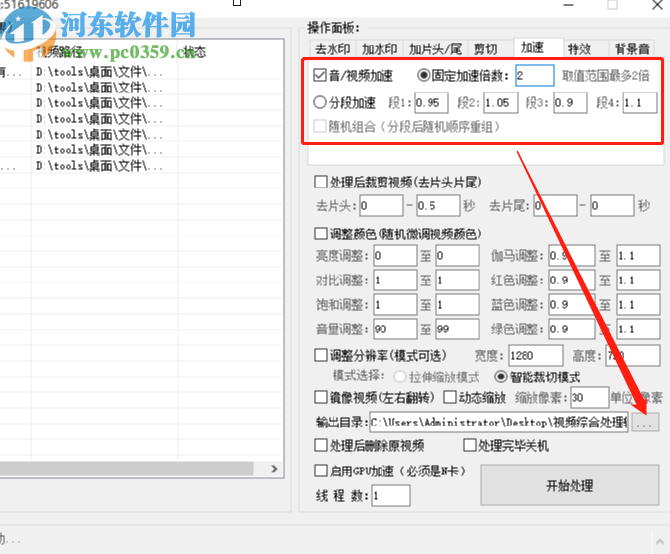
Task: Click the 线程数 input field
Action: (391, 495)
